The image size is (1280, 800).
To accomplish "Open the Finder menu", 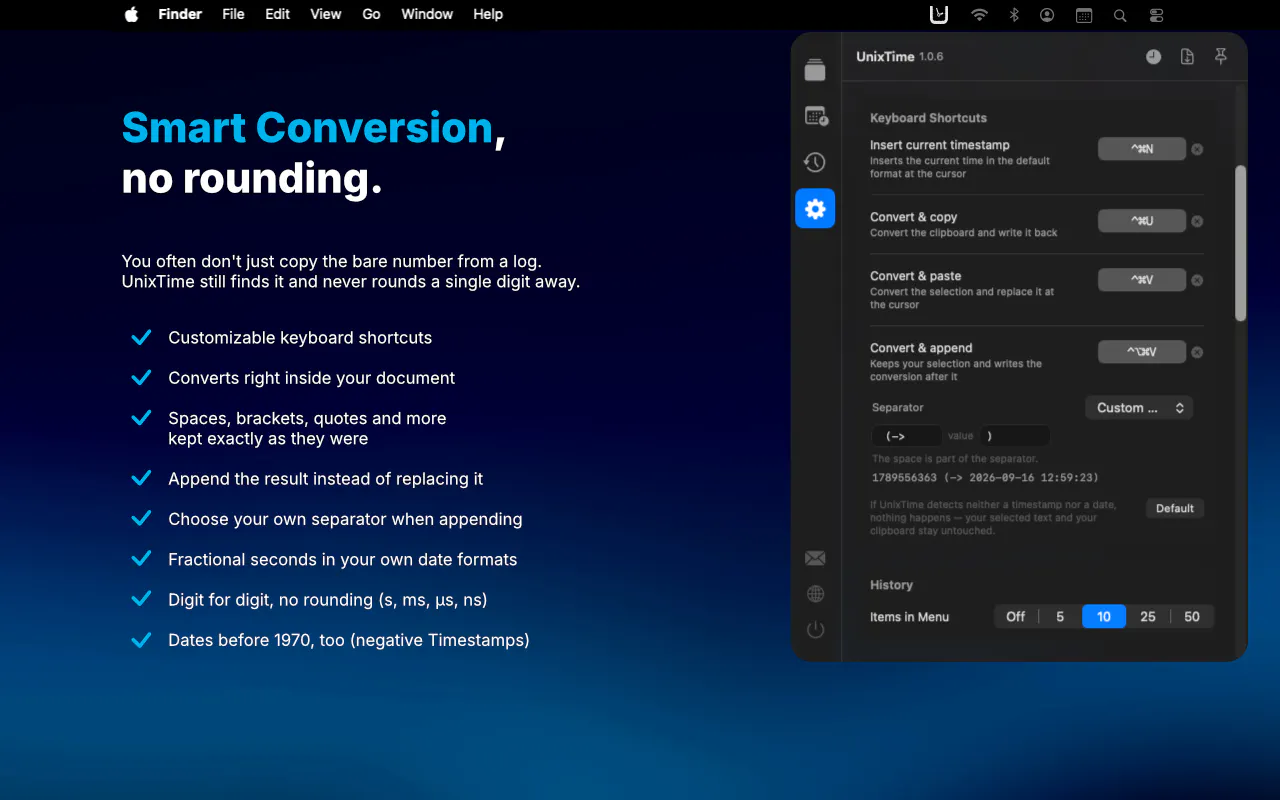I will click(x=180, y=14).
